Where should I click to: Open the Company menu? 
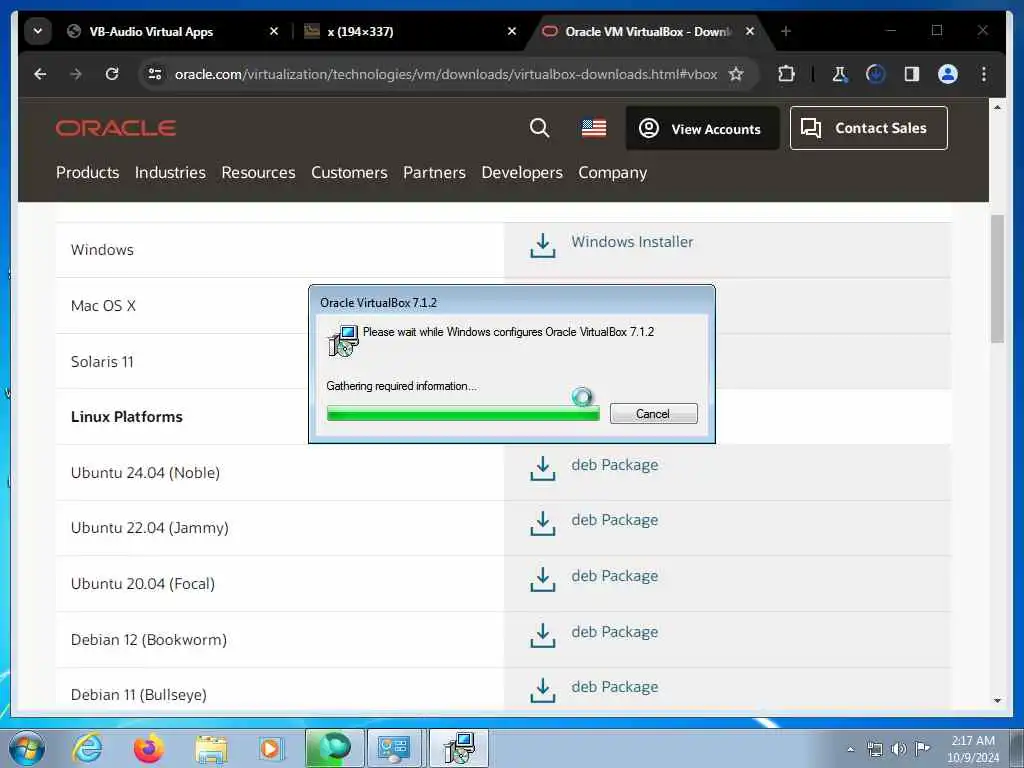613,173
